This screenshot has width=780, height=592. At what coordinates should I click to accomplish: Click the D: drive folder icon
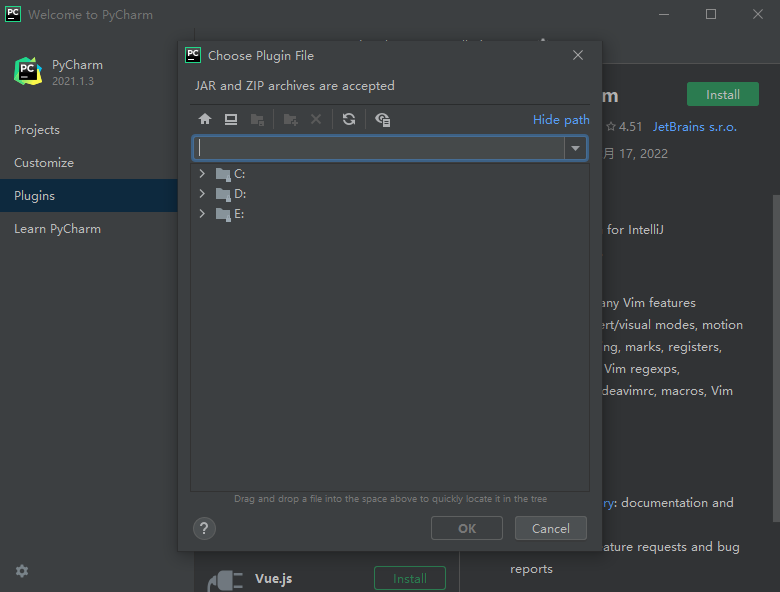223,195
